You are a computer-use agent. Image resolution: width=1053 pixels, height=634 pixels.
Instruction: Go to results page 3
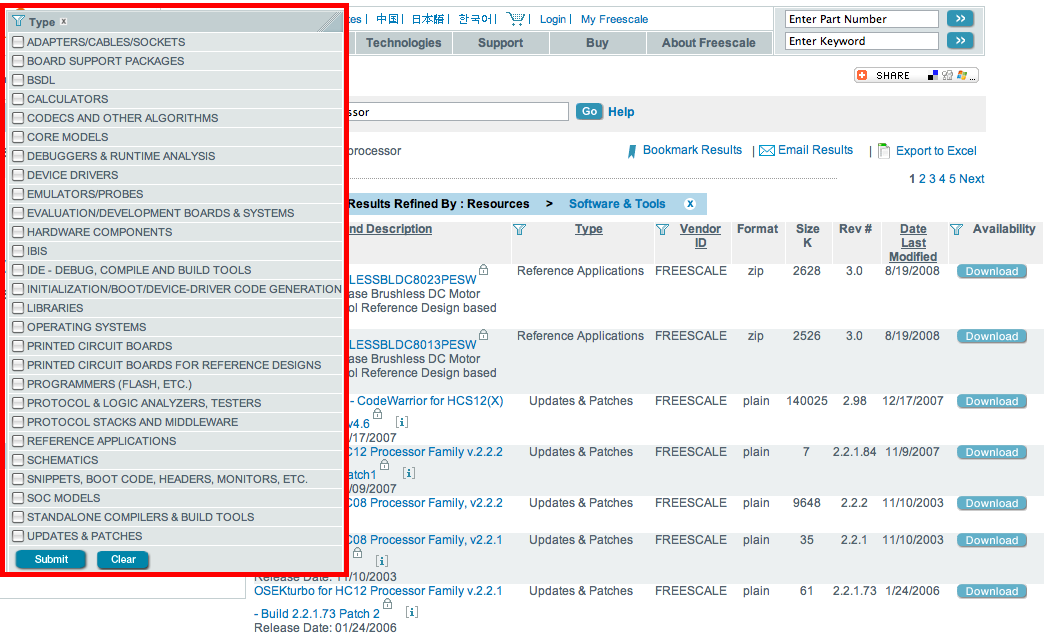(x=932, y=179)
